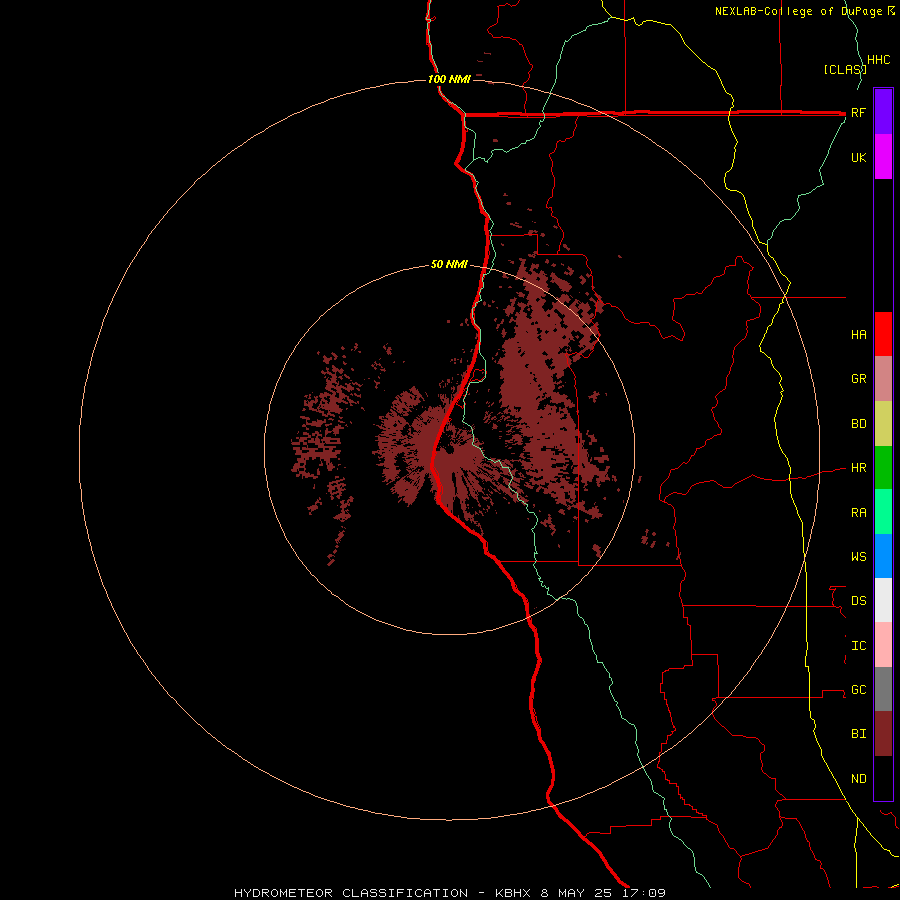Click the NEXLAB-College of DuPage credit text
900x900 pixels.
click(801, 11)
